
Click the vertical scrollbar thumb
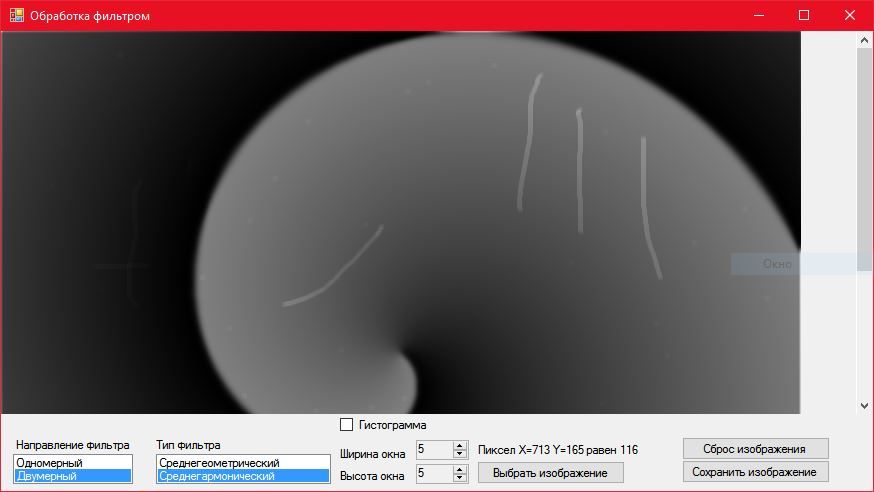865,160
